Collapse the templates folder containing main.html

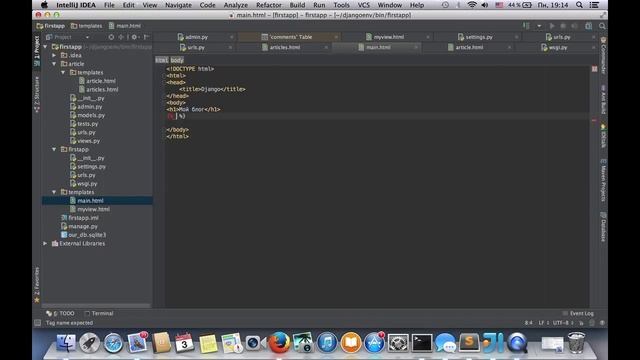[x=54, y=192]
